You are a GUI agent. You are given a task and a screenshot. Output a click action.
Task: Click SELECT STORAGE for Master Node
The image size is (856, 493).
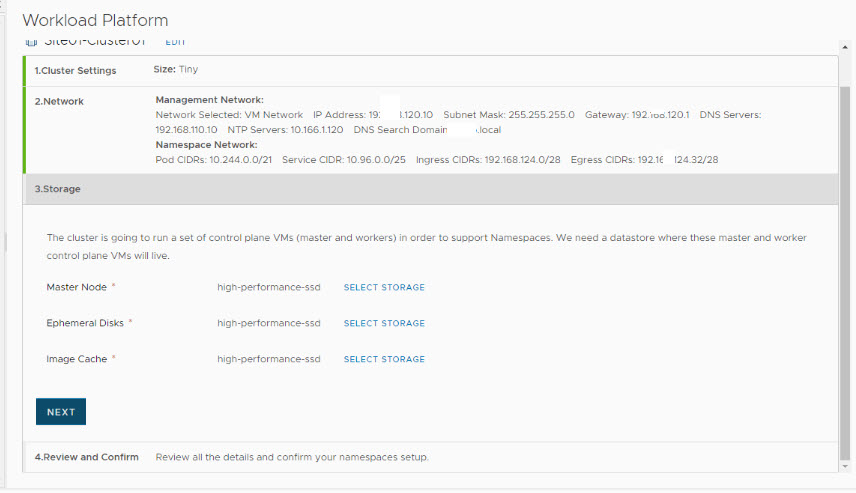[384, 288]
